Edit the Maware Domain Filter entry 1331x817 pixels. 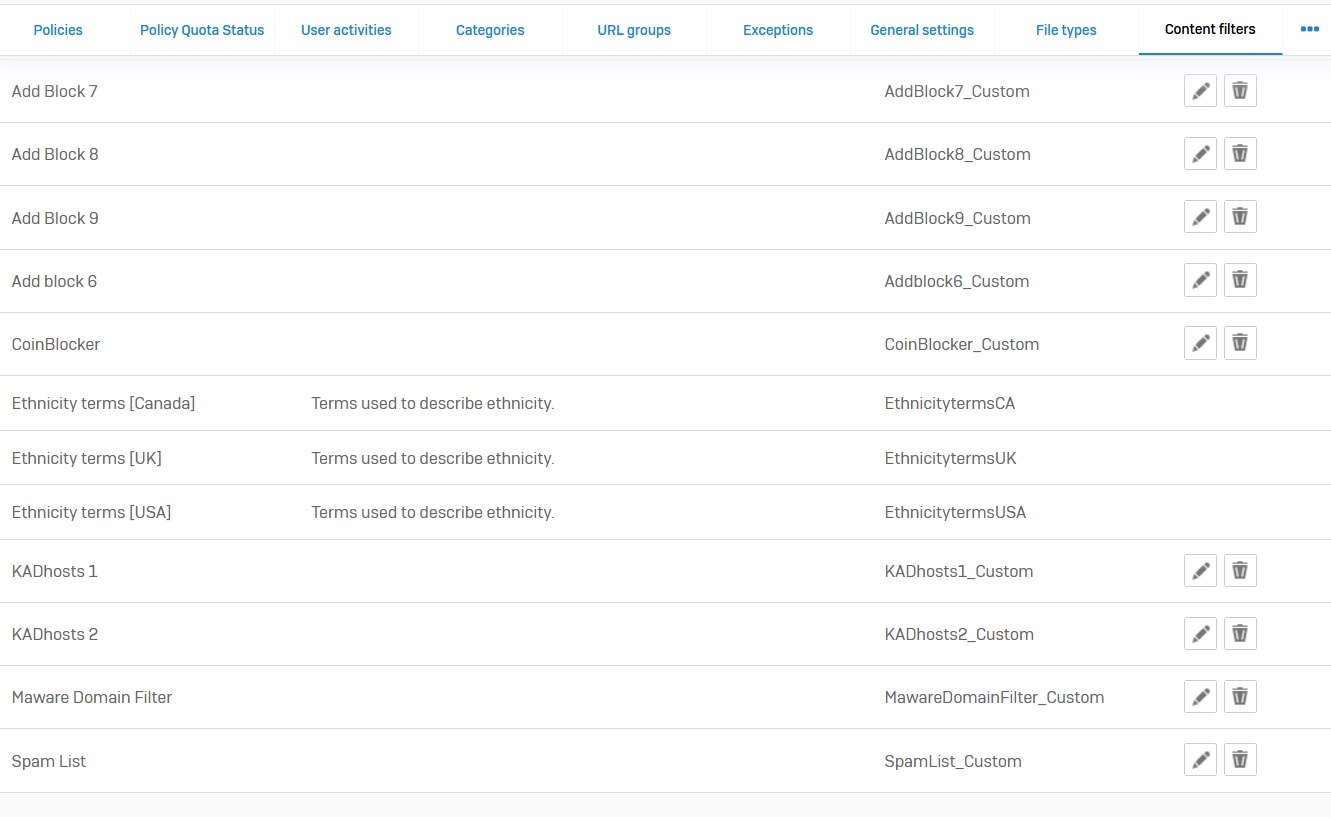point(1200,697)
